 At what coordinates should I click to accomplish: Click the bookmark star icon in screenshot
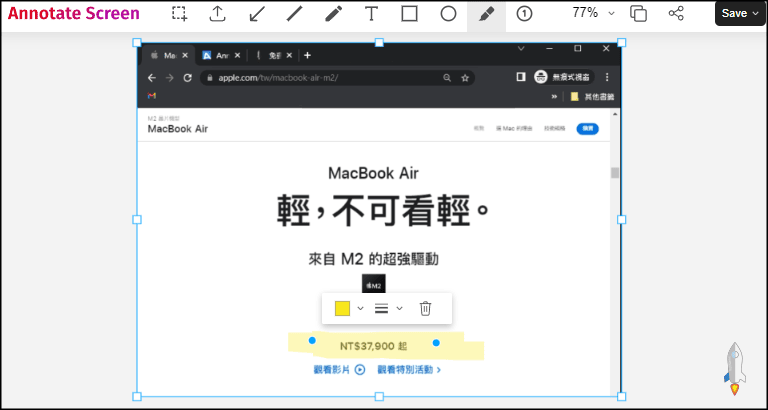tap(465, 78)
